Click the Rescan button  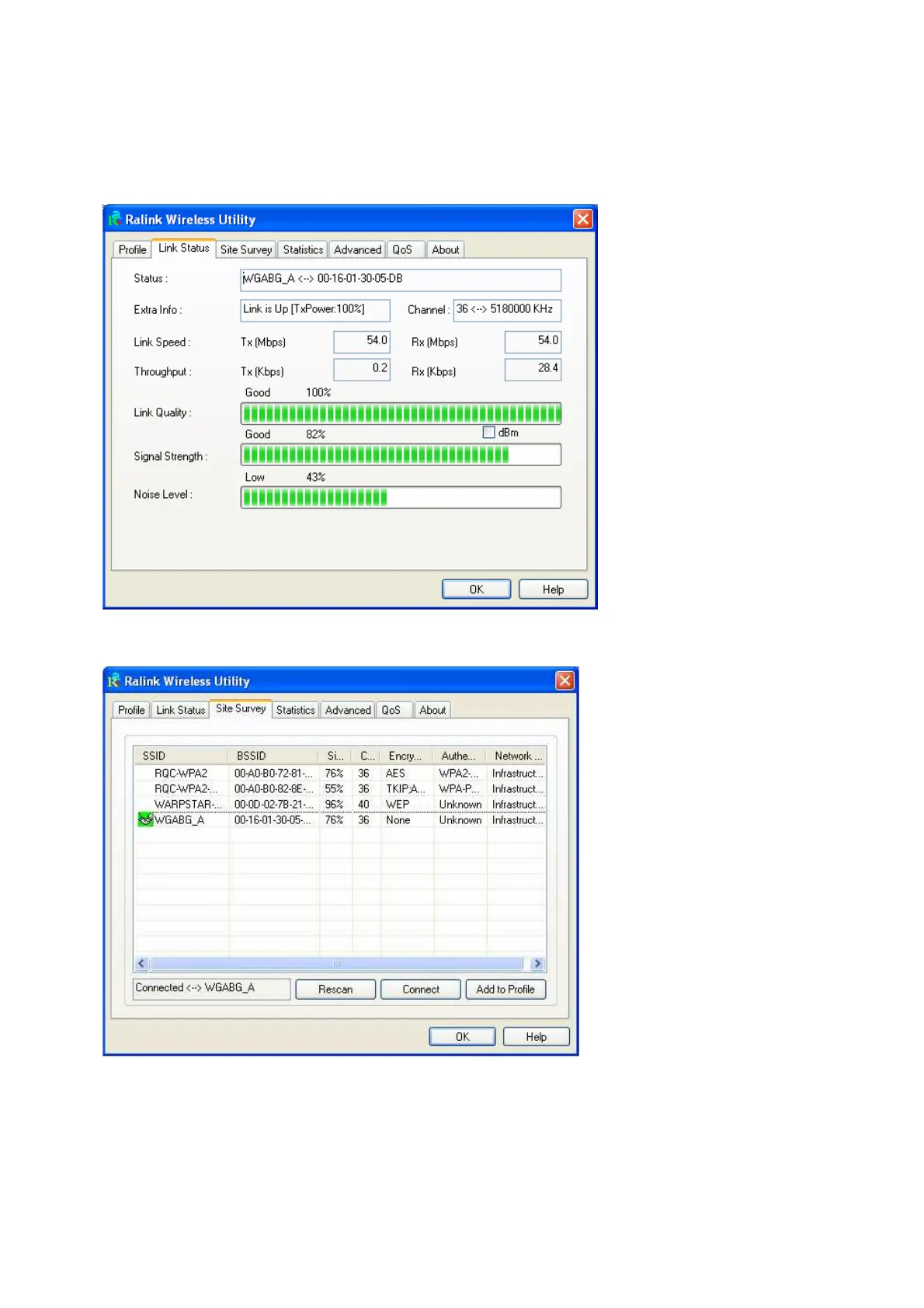[335, 989]
